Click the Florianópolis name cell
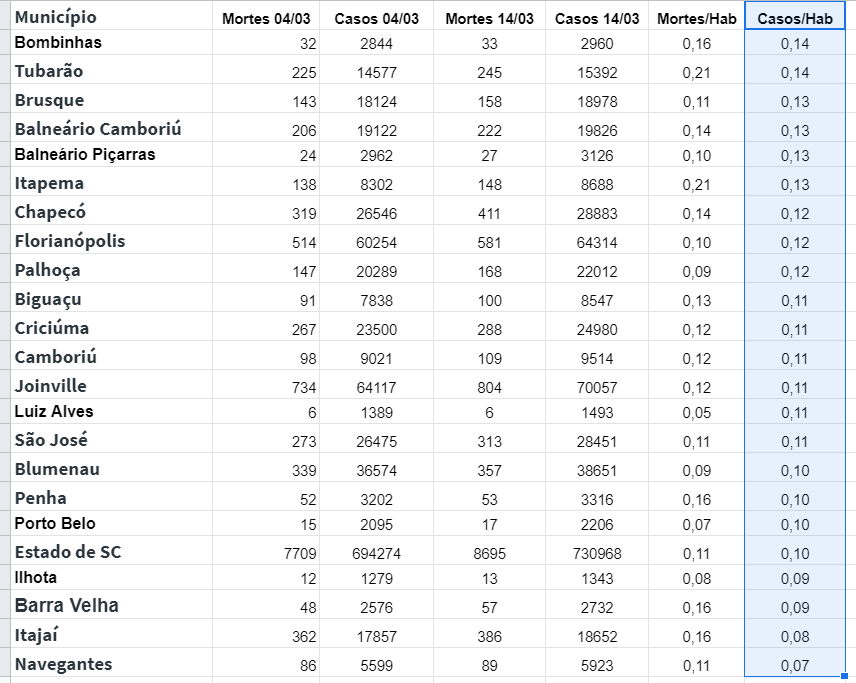 click(x=111, y=239)
